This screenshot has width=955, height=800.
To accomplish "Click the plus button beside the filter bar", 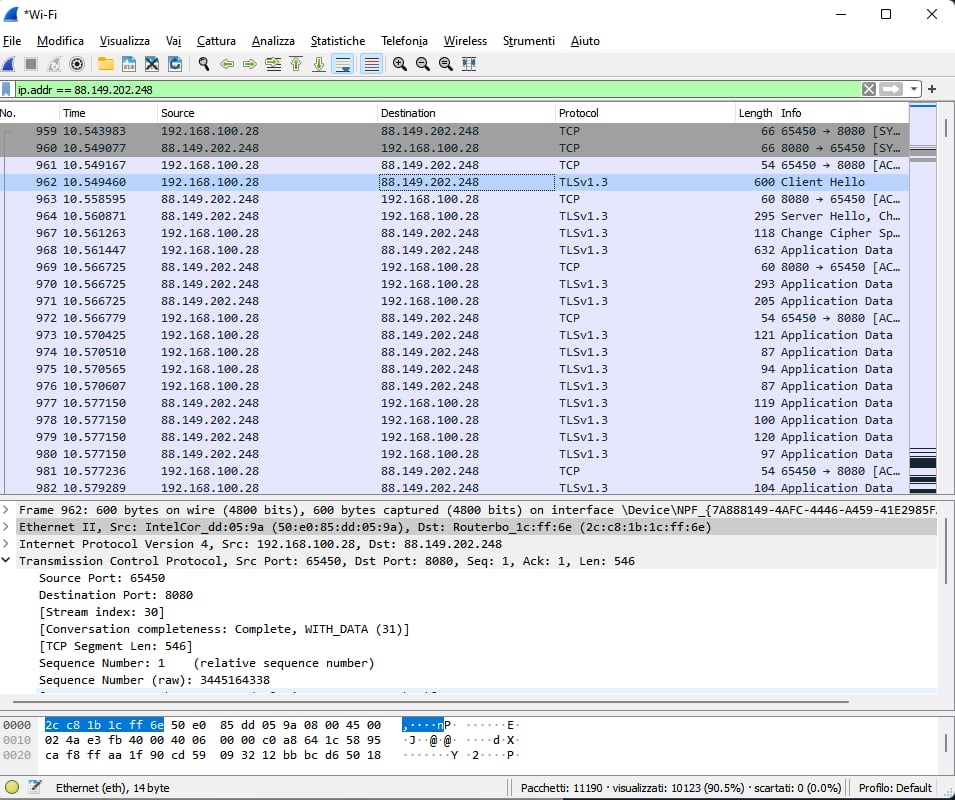I will 932,89.
